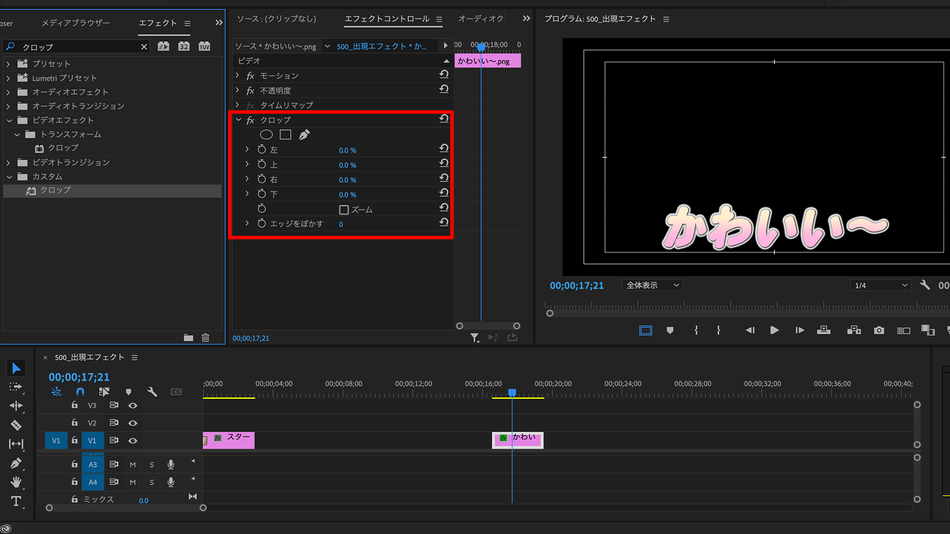Viewport: 950px width, 534px height.
Task: Reset the Crop effect parameters
Action: click(x=443, y=119)
